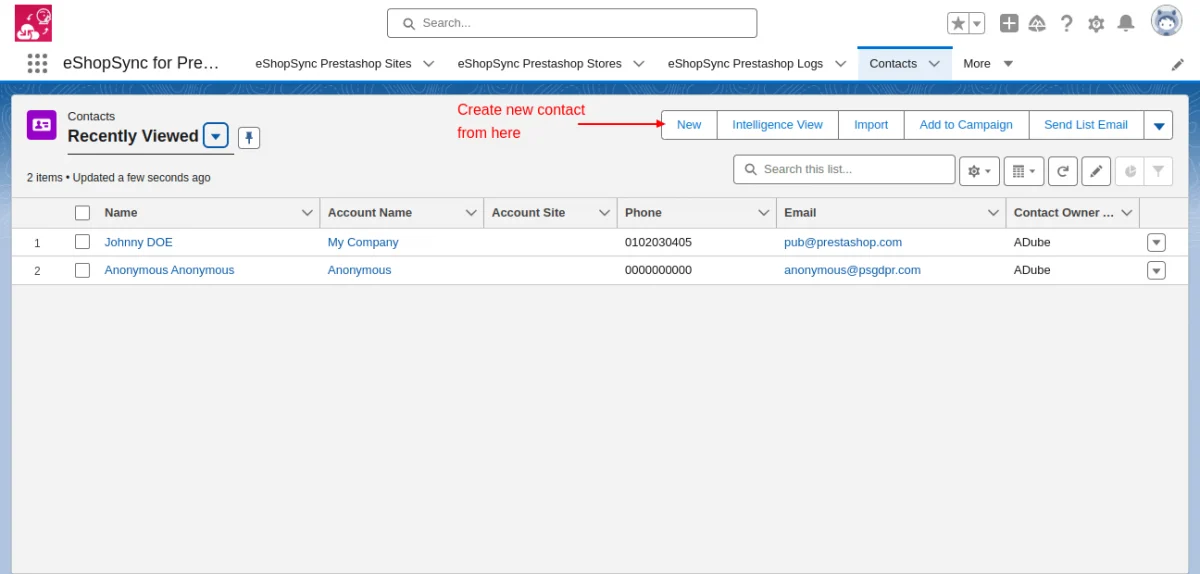
Task: Open Contact Owner column menu chevron
Action: pyautogui.click(x=1127, y=213)
